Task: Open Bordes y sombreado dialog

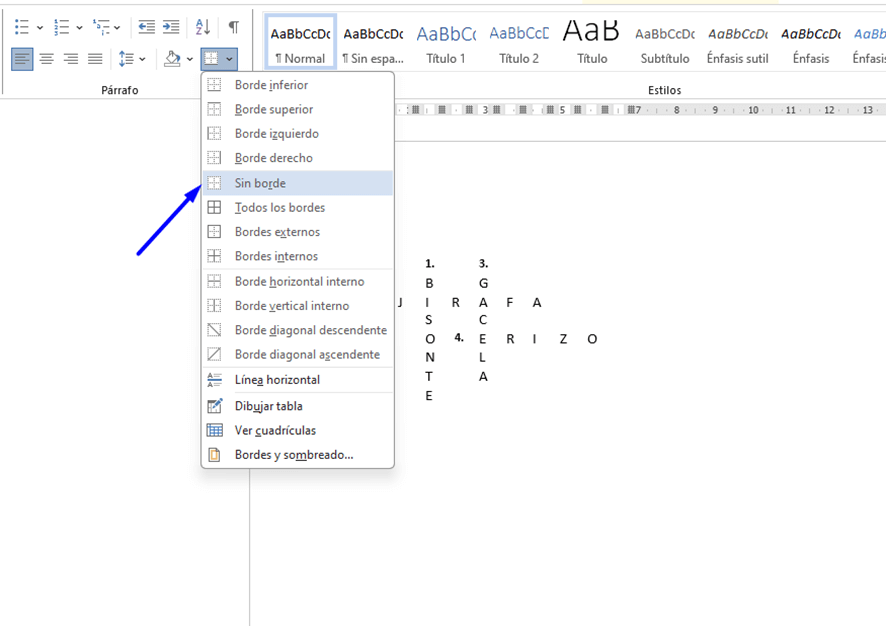Action: point(294,455)
